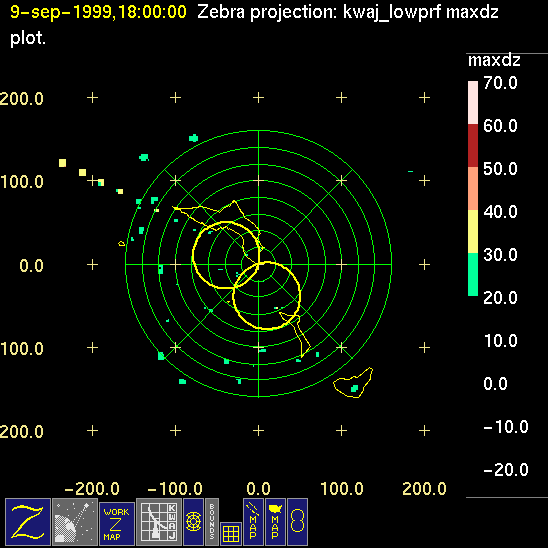Click the 20 to 30 green color band
The height and width of the screenshot is (548, 548).
coord(473,274)
